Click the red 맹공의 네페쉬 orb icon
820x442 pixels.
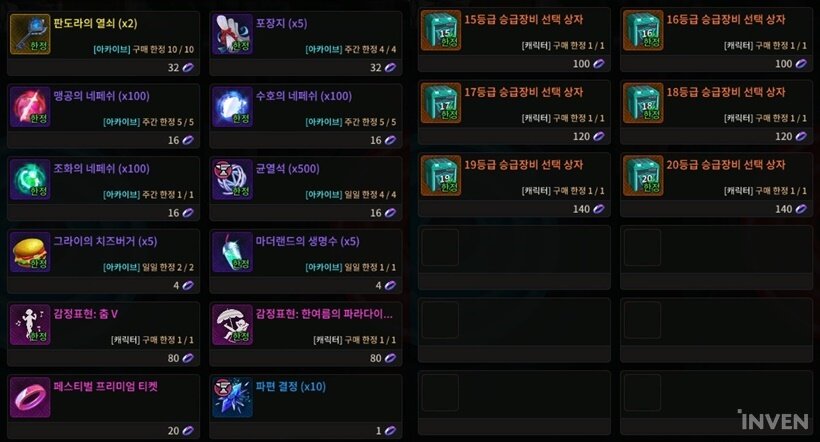(30, 107)
